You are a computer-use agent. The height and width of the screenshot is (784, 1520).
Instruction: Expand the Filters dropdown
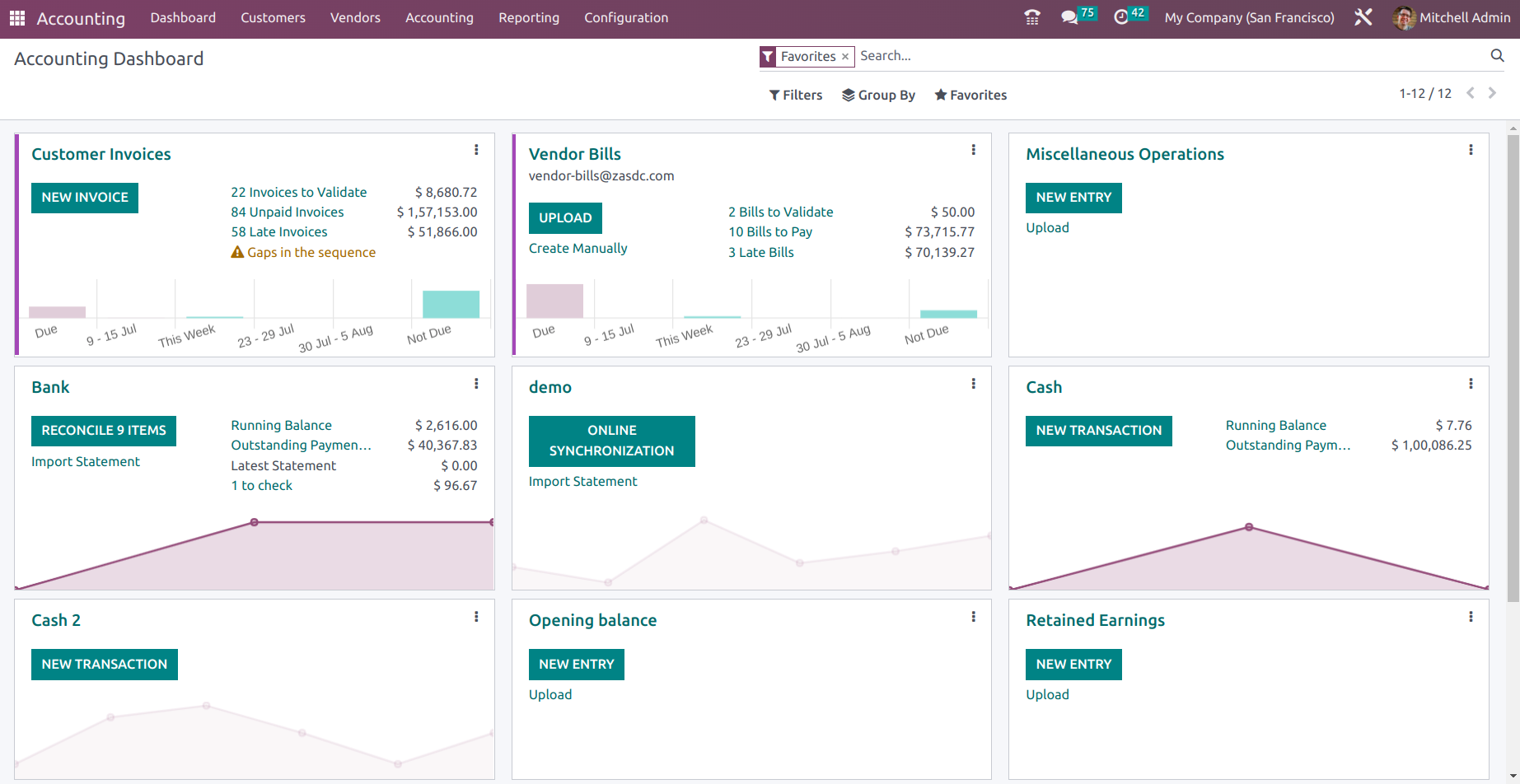tap(795, 95)
